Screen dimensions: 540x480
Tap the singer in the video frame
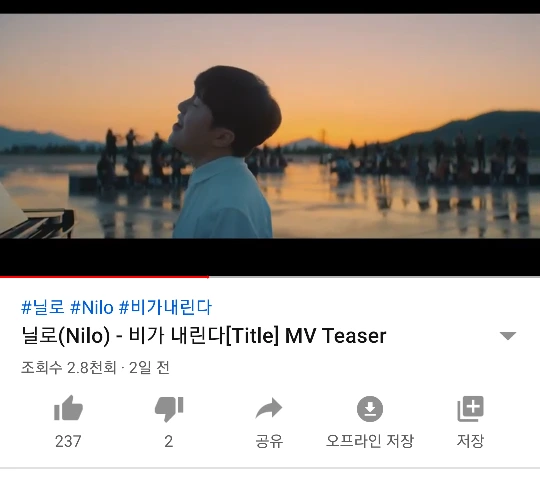[x=224, y=152]
